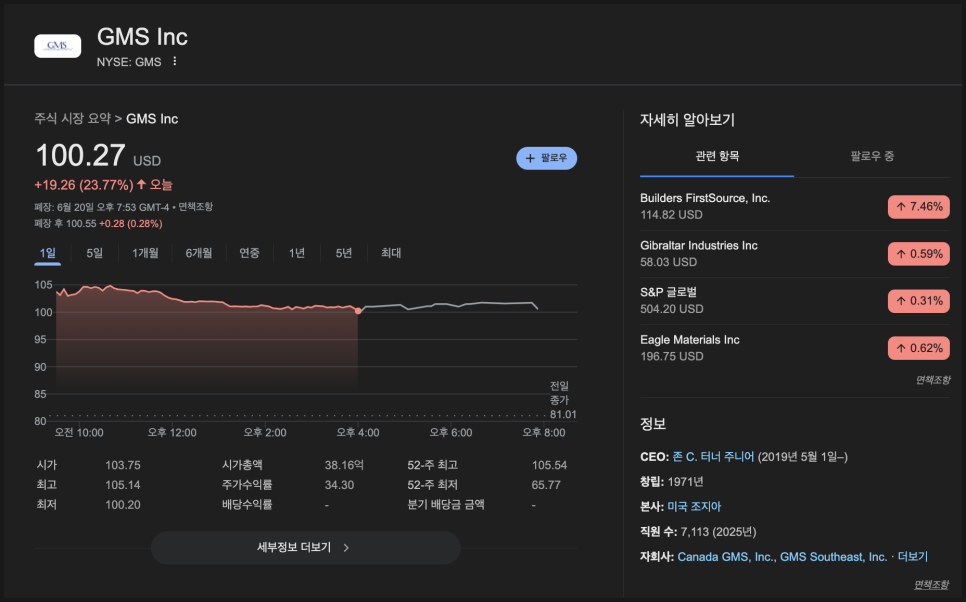Open 세부정보 더보기 for more details
Screen dimensions: 966x602
[x=306, y=547]
